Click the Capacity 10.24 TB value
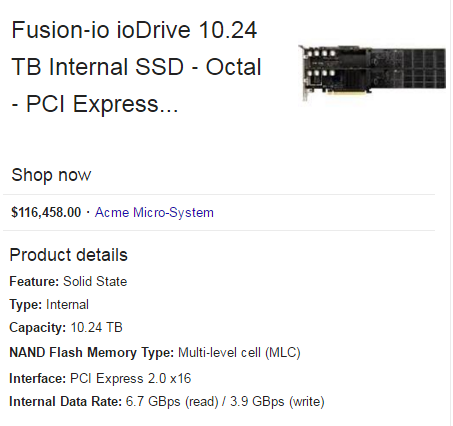 coord(96,327)
